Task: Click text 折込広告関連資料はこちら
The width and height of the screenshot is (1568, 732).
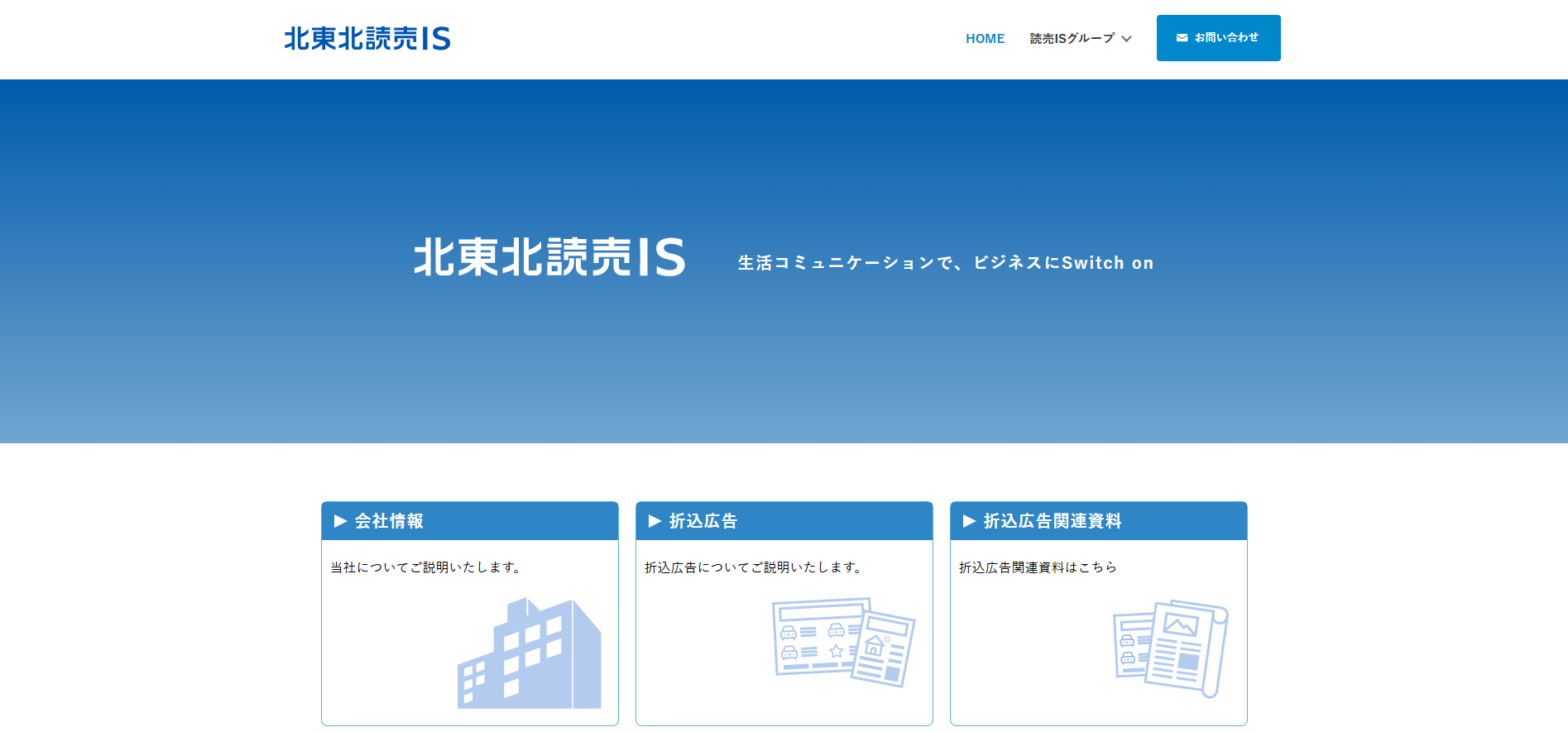Action: 1038,567
